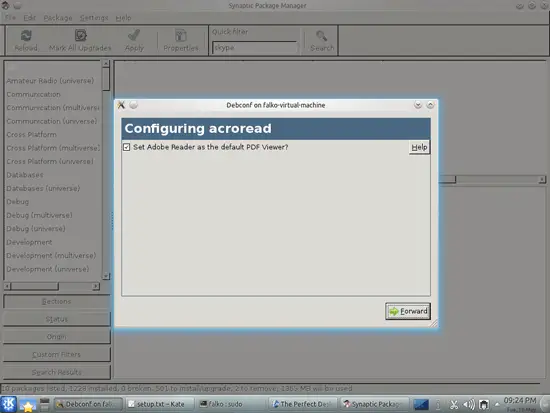Click the Debconf dialog's top-left window menu icon
The height and width of the screenshot is (413, 550).
(121, 105)
